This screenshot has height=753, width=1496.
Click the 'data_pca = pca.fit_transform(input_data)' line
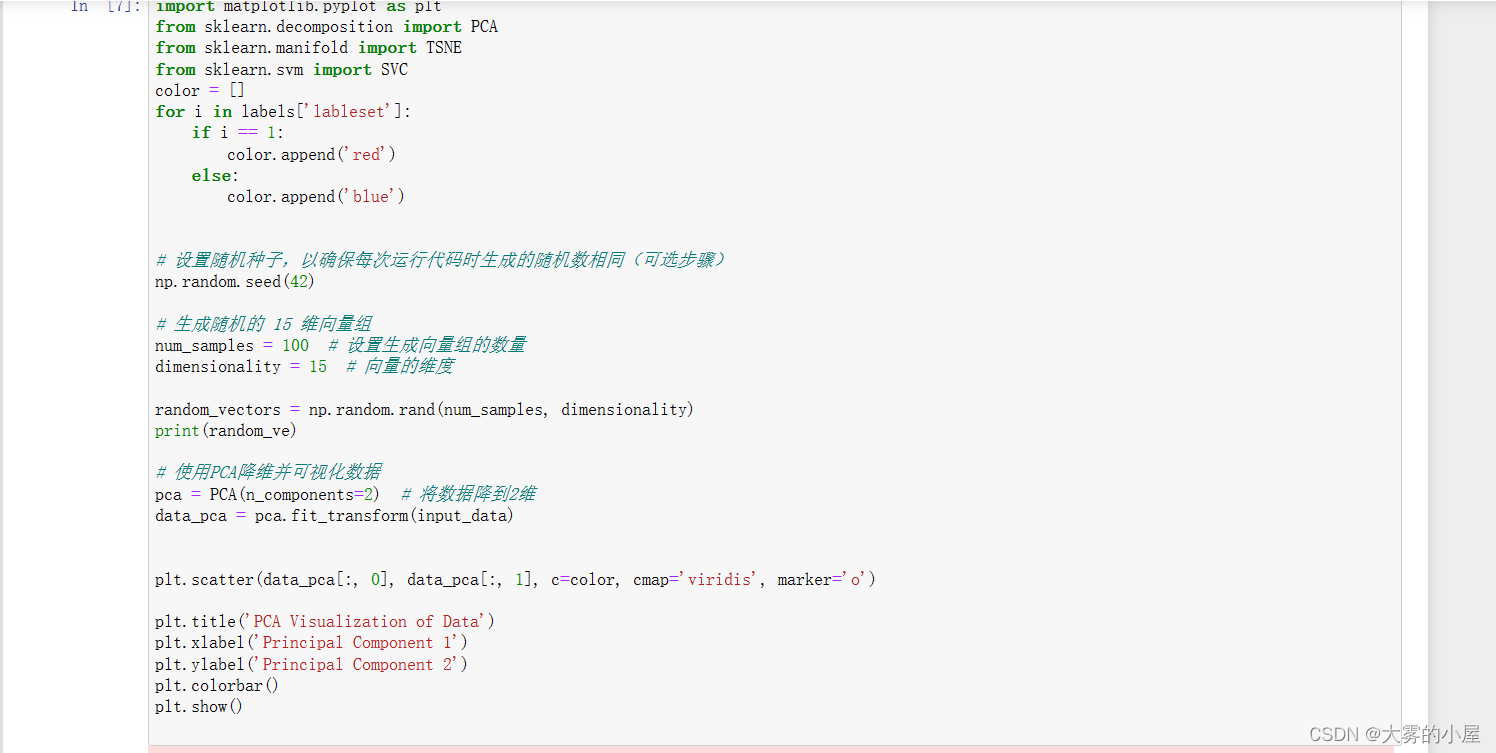[x=334, y=516]
